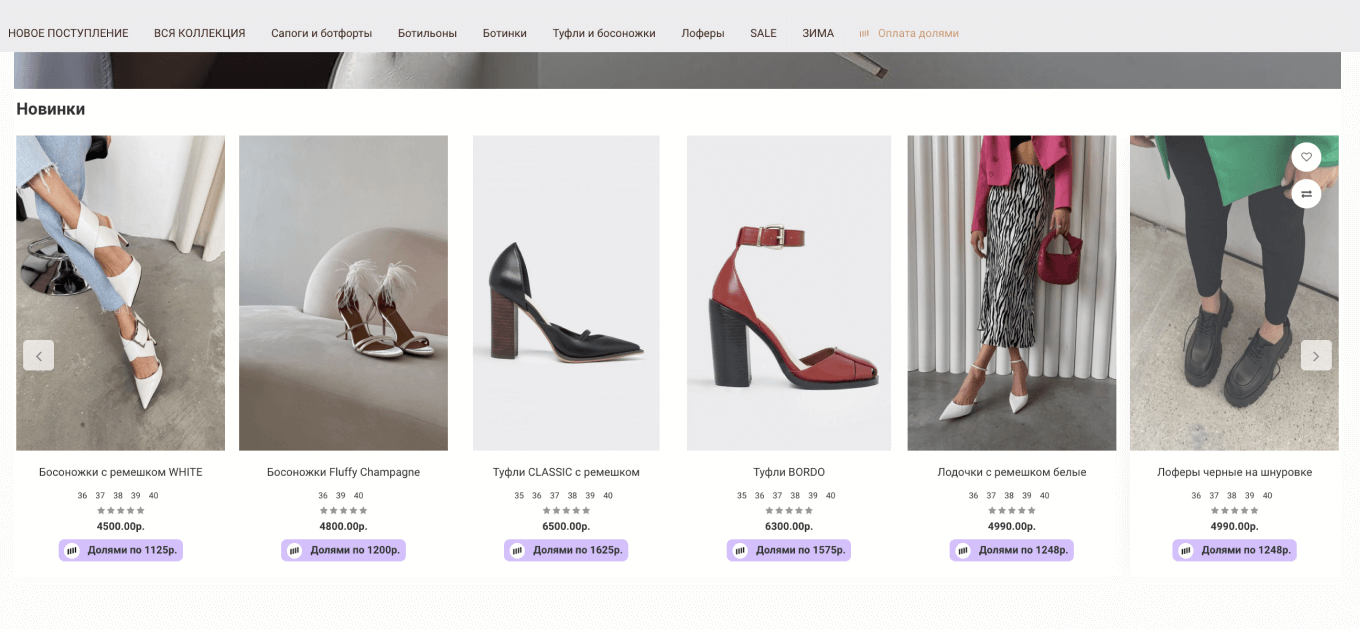The height and width of the screenshot is (629, 1360).
Task: Open Лодочки с ремешком белые product image
Action: tap(1012, 293)
